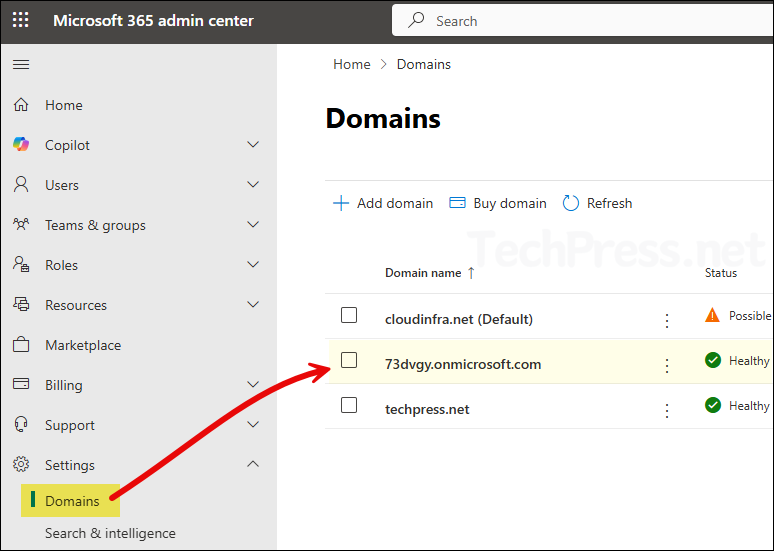Expand the Users menu chevron
This screenshot has height=551, width=774.
pos(253,185)
